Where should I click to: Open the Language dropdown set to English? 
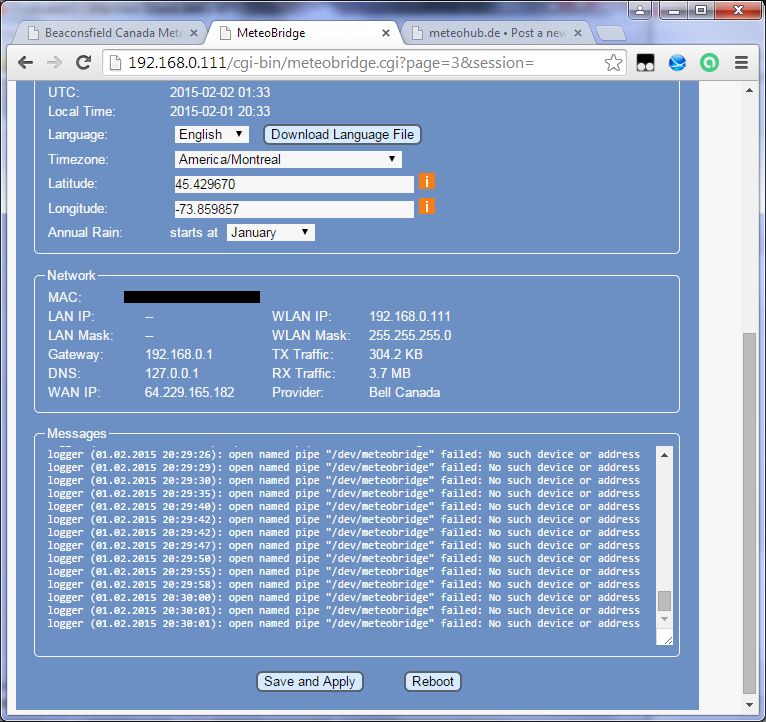click(211, 134)
